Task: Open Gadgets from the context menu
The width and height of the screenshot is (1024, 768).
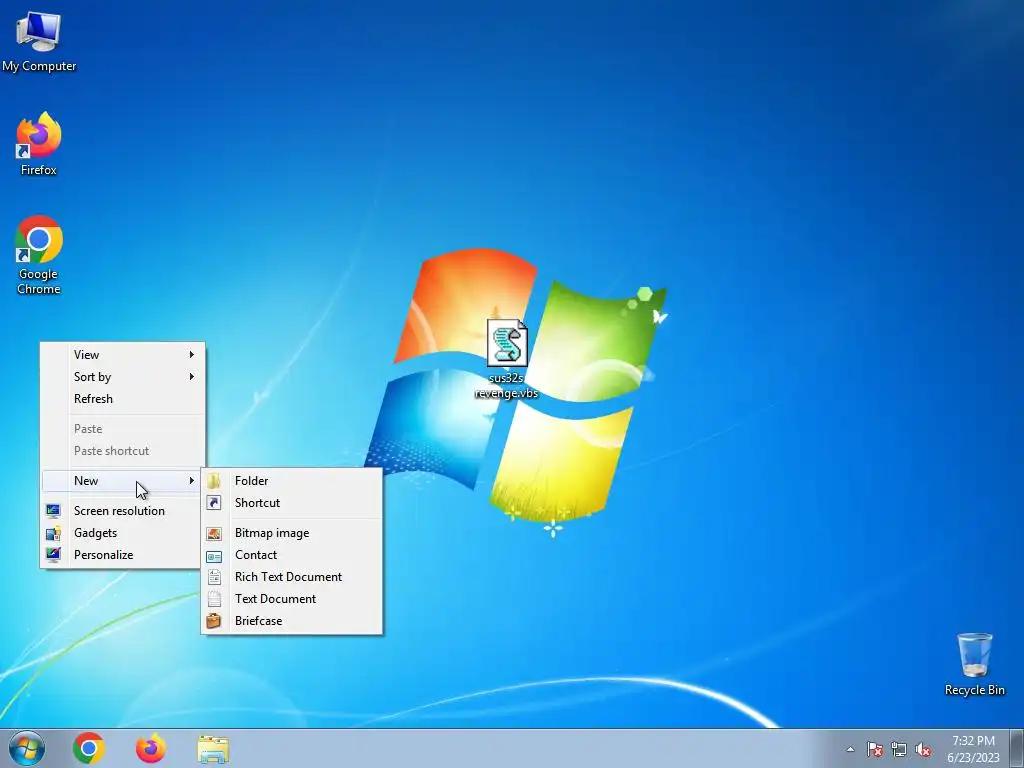Action: click(x=123, y=533)
